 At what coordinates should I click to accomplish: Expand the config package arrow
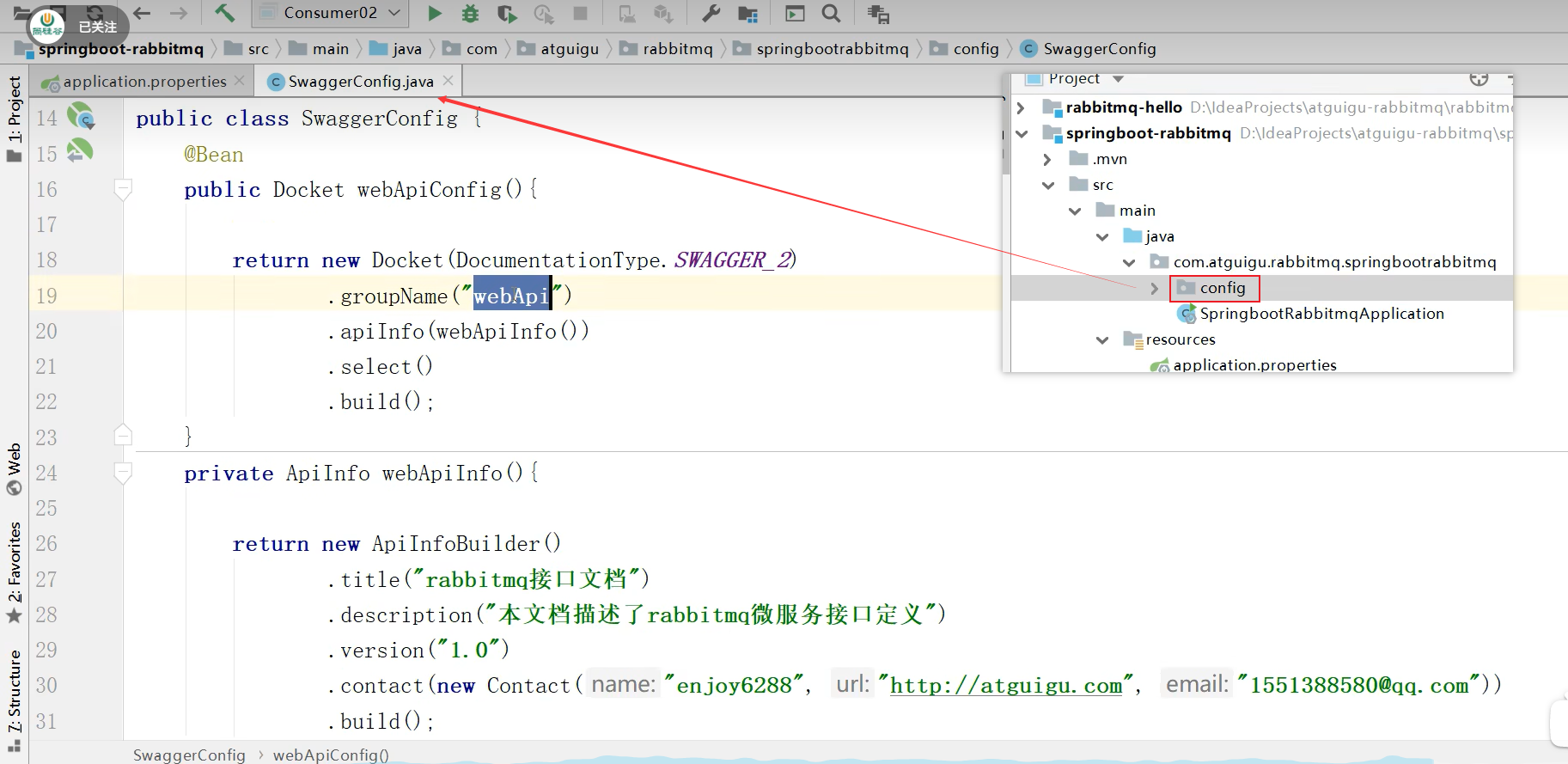[1155, 288]
